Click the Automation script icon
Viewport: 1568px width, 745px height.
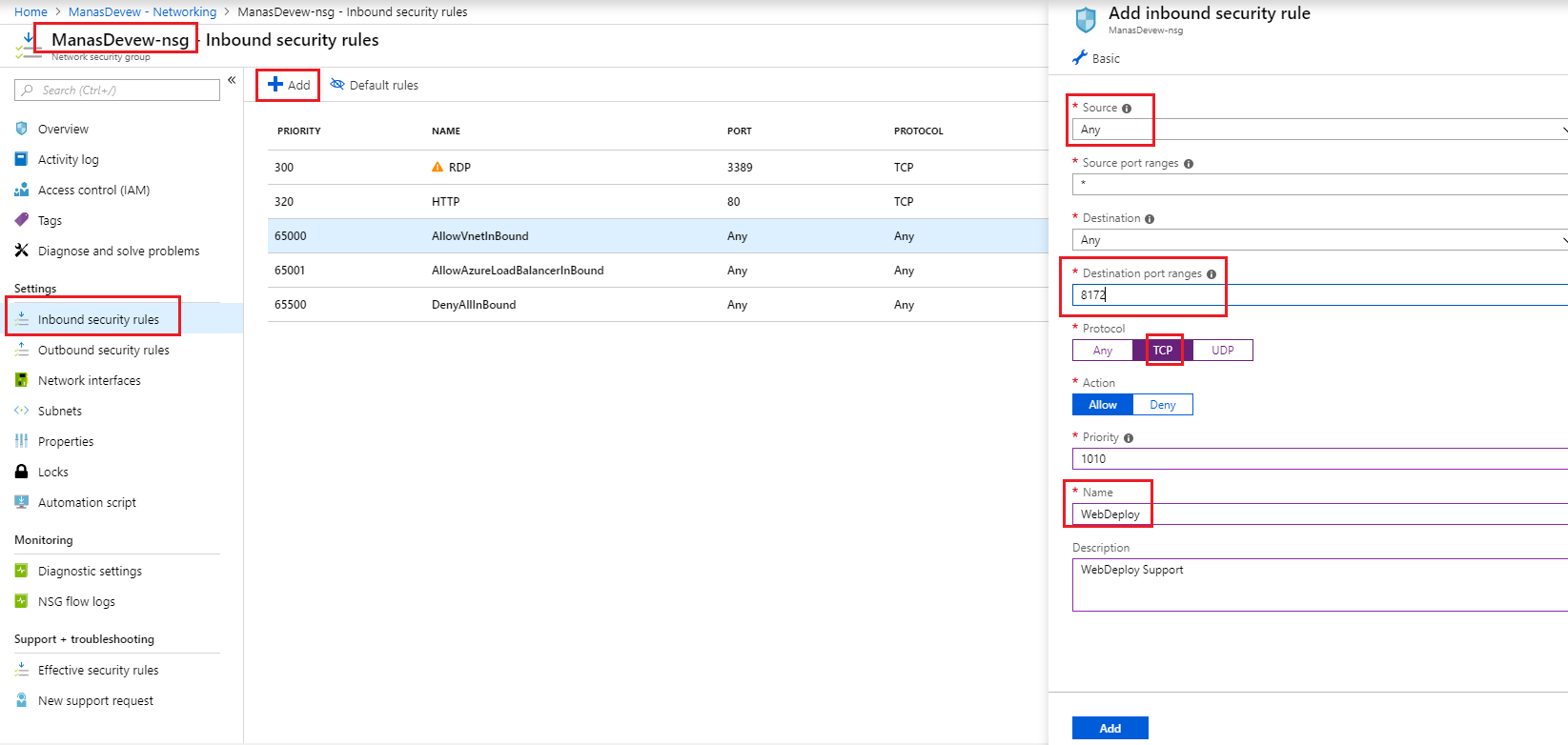21,502
